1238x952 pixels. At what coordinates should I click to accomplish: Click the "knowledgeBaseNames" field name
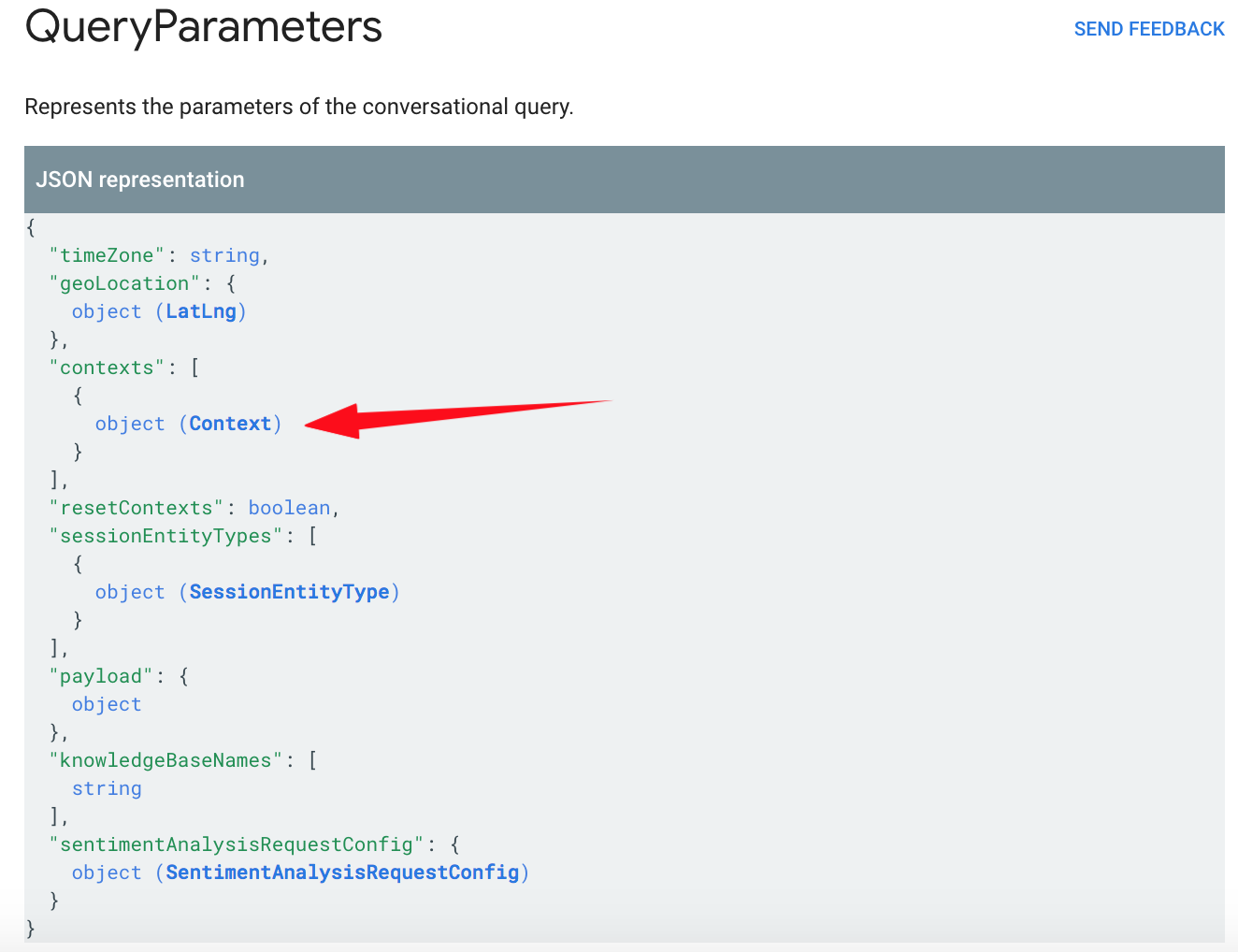[166, 760]
